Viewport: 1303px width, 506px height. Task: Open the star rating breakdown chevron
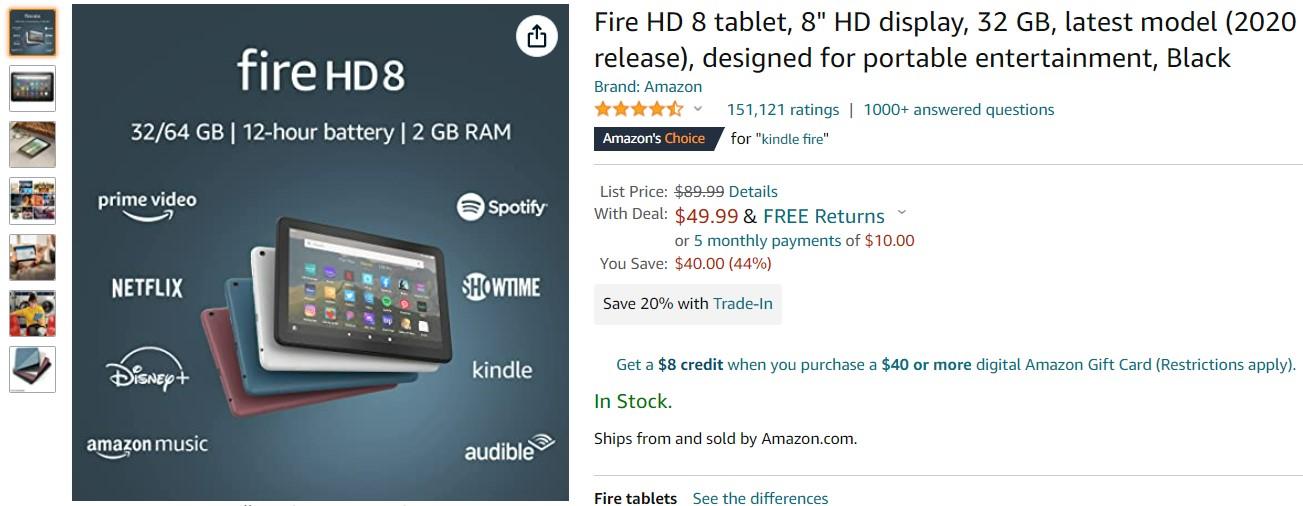pos(698,109)
